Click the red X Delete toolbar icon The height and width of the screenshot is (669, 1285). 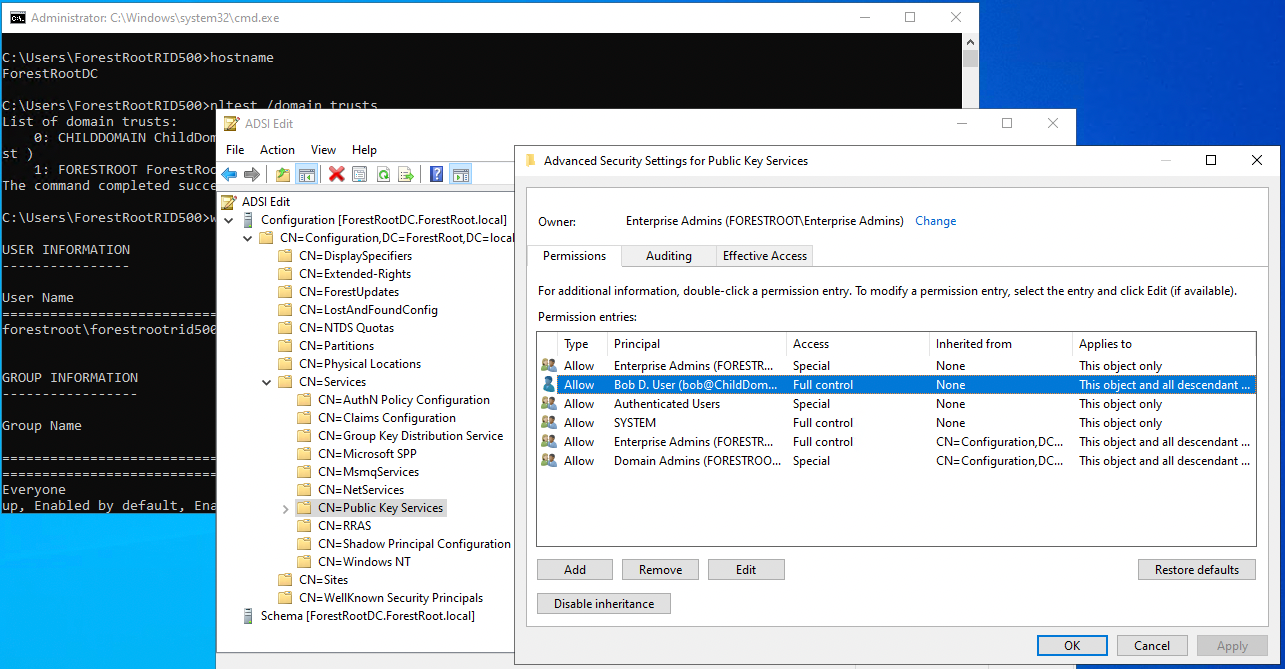(337, 174)
